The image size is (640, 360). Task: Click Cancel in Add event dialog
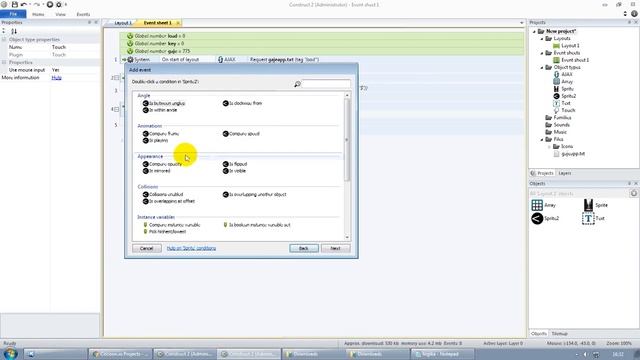point(147,248)
